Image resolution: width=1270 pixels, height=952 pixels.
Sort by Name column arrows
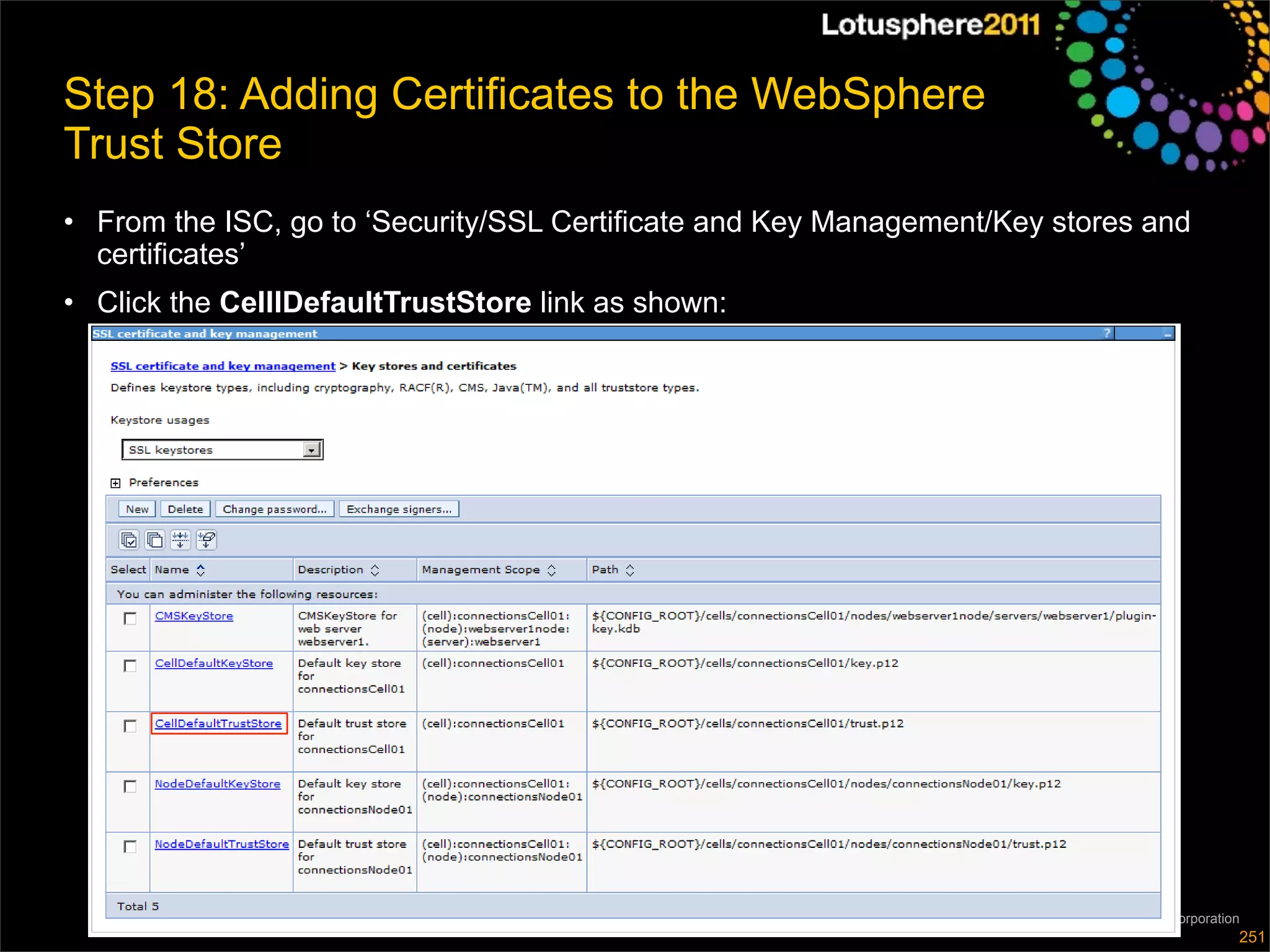coord(200,570)
